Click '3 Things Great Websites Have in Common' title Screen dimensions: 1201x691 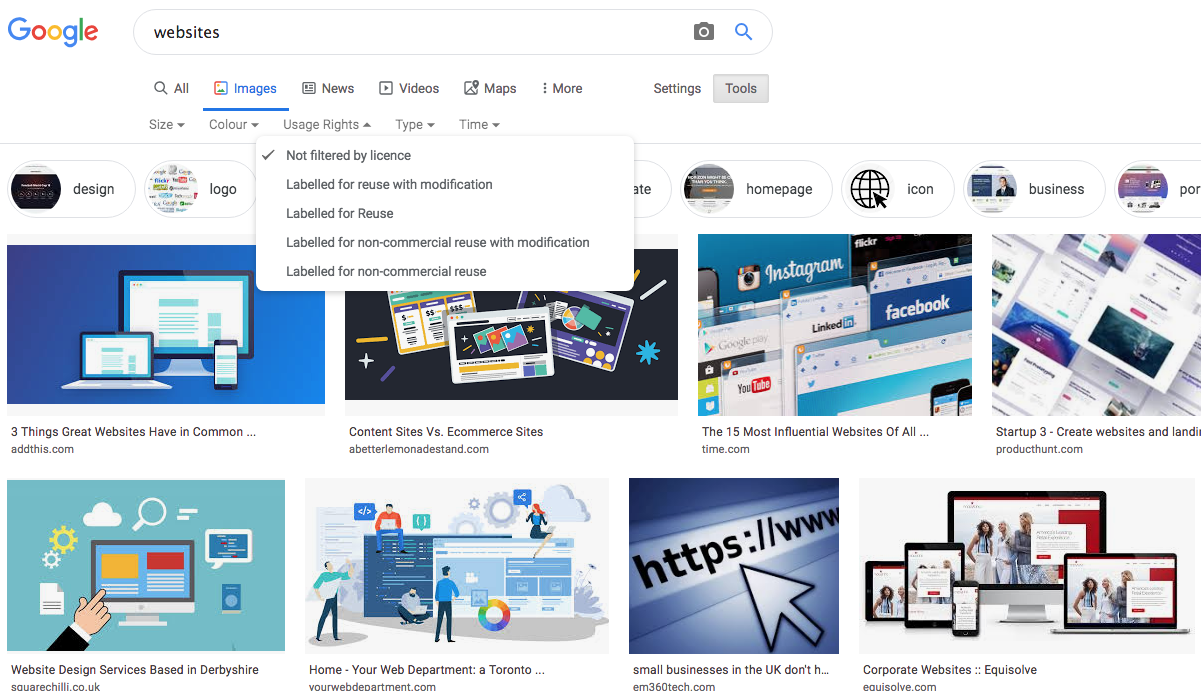pyautogui.click(x=133, y=432)
